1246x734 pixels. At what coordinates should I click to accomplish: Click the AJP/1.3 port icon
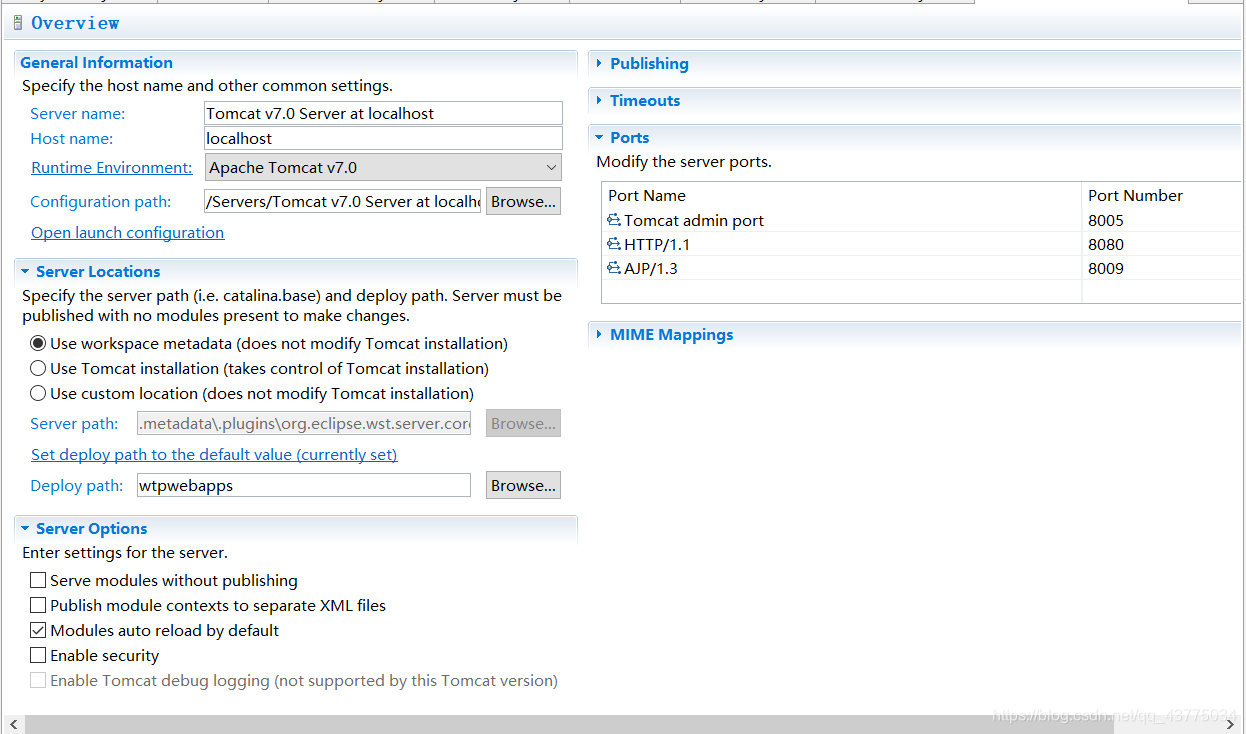pos(614,268)
